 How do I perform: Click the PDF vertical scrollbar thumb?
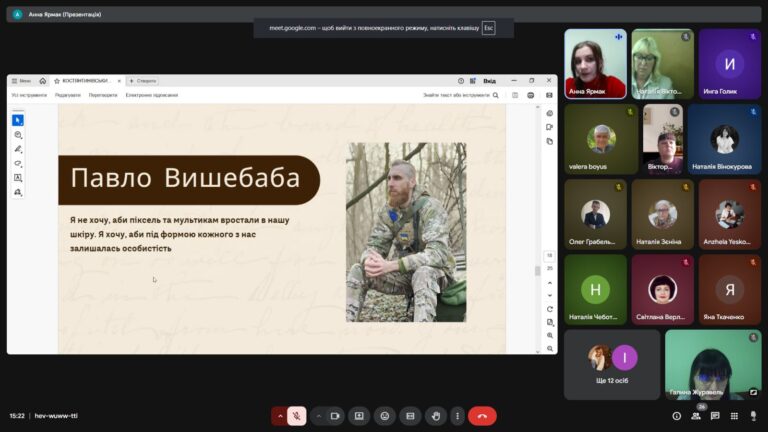537,270
